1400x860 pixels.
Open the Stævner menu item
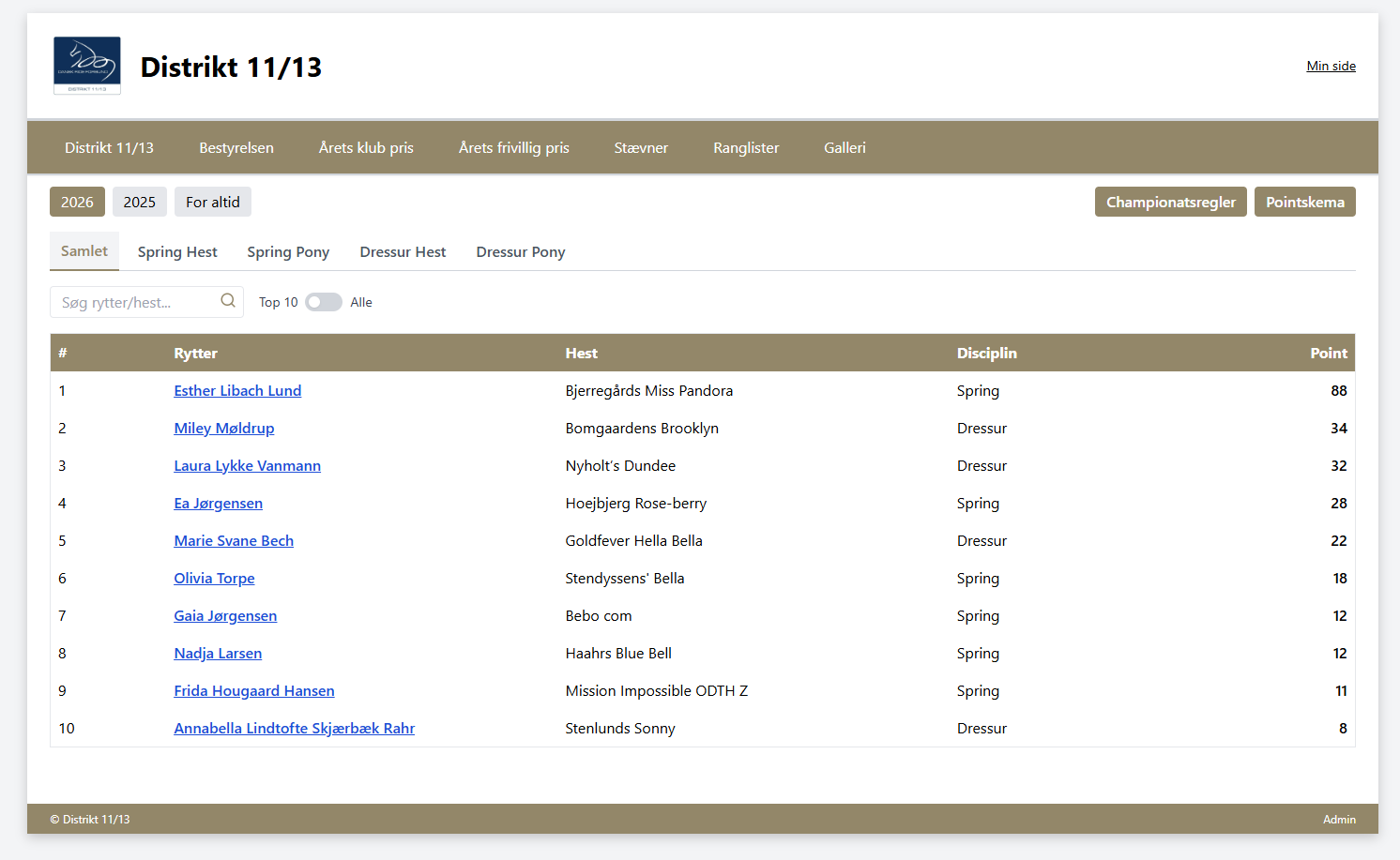pos(641,147)
